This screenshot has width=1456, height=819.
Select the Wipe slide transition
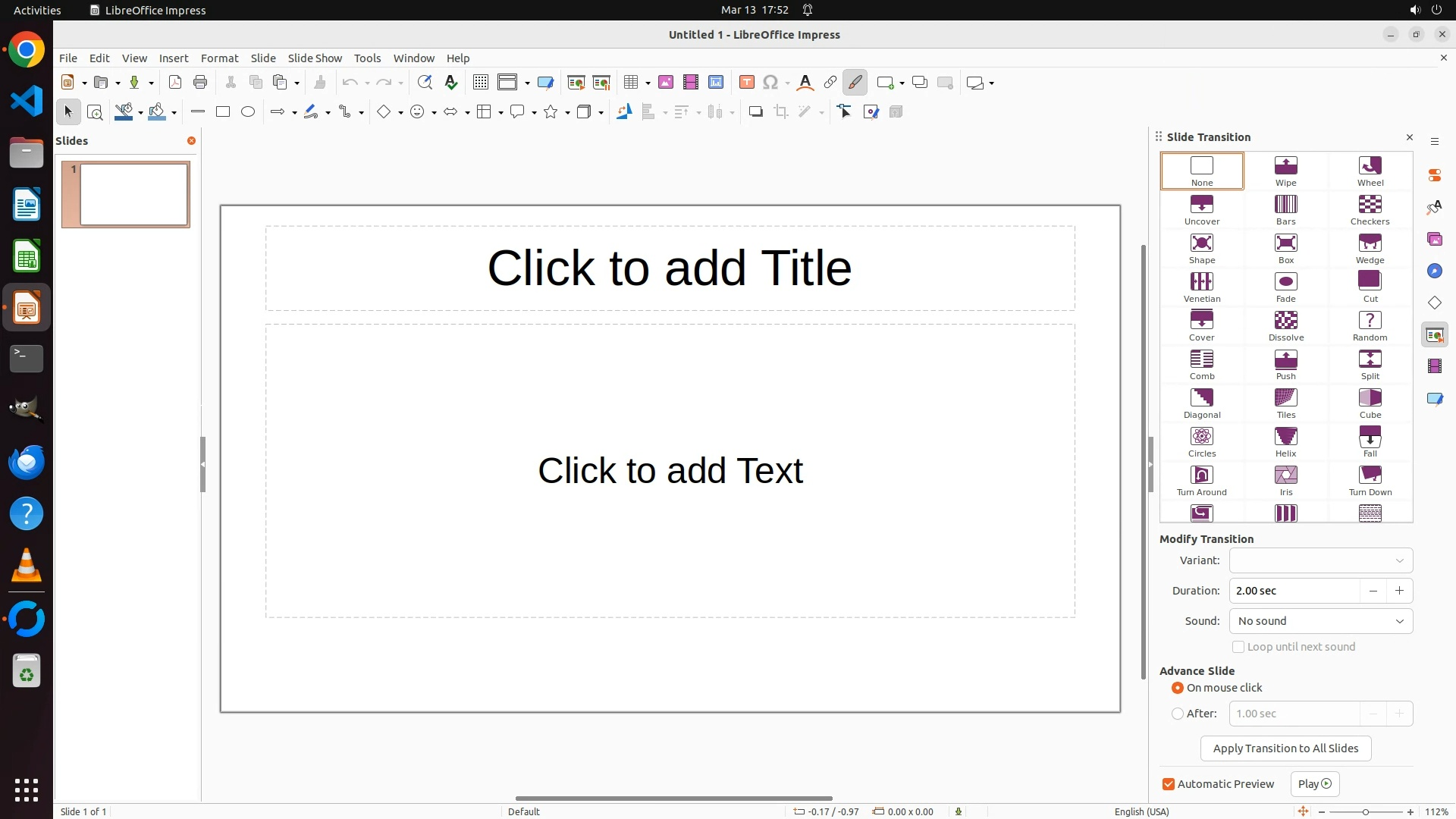point(1285,171)
